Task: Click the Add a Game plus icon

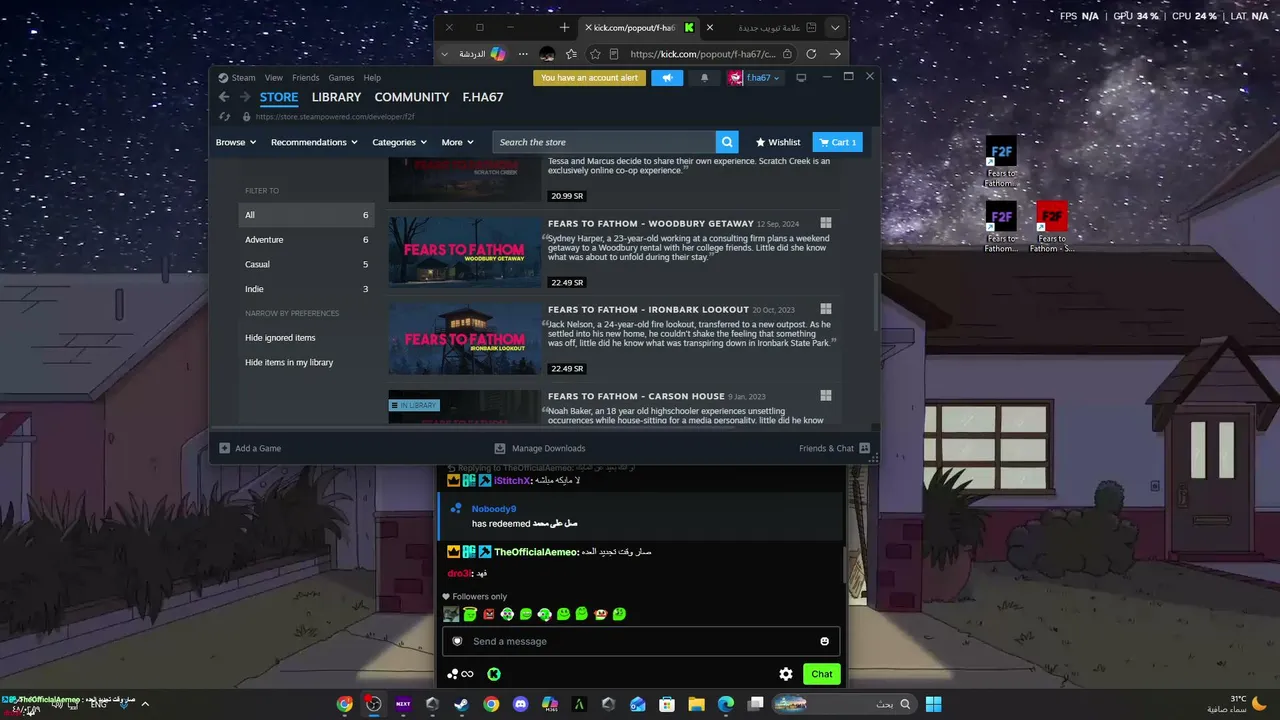Action: coord(225,448)
